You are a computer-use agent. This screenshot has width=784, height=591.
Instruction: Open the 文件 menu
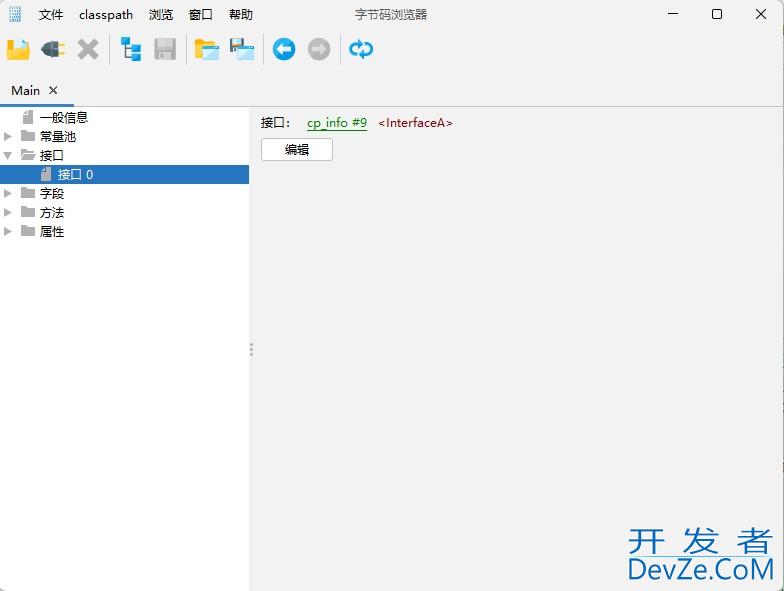51,15
